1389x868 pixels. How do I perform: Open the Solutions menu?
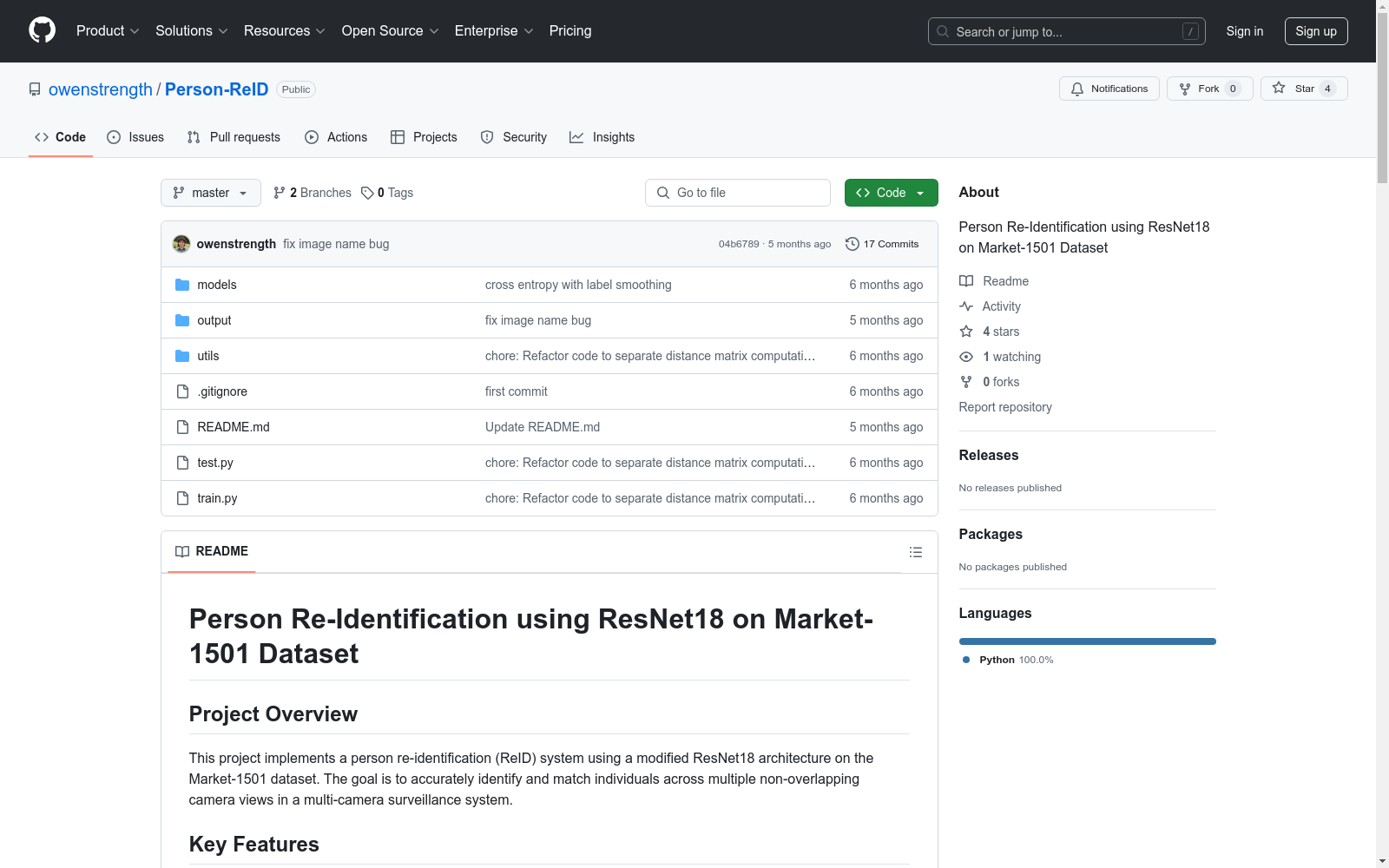coord(192,31)
